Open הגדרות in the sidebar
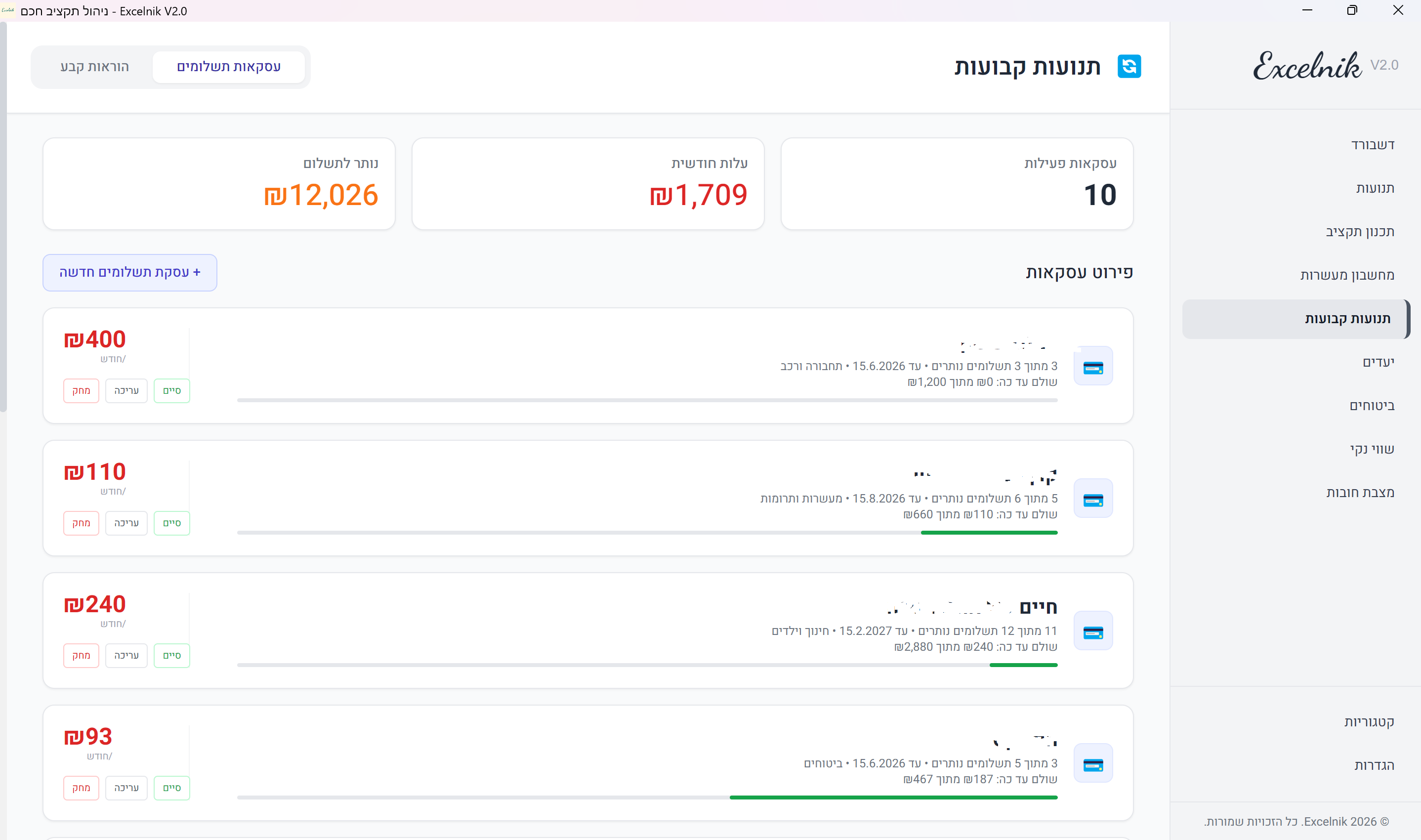The image size is (1421, 840). (1374, 765)
